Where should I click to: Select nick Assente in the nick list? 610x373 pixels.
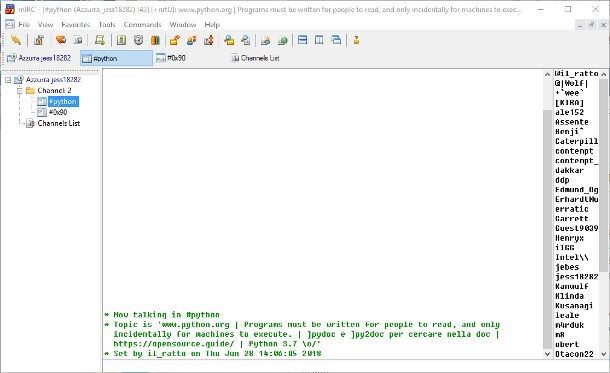click(x=571, y=122)
